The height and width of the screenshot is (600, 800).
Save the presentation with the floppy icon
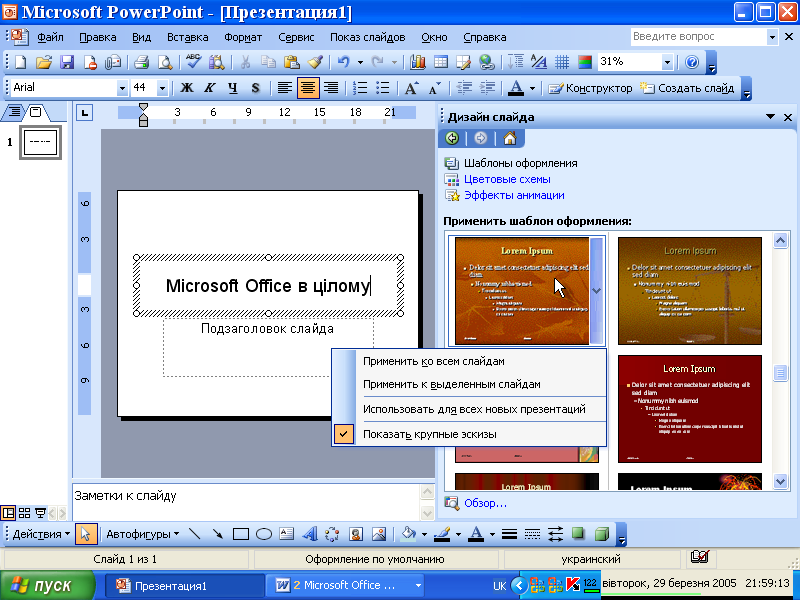click(67, 62)
